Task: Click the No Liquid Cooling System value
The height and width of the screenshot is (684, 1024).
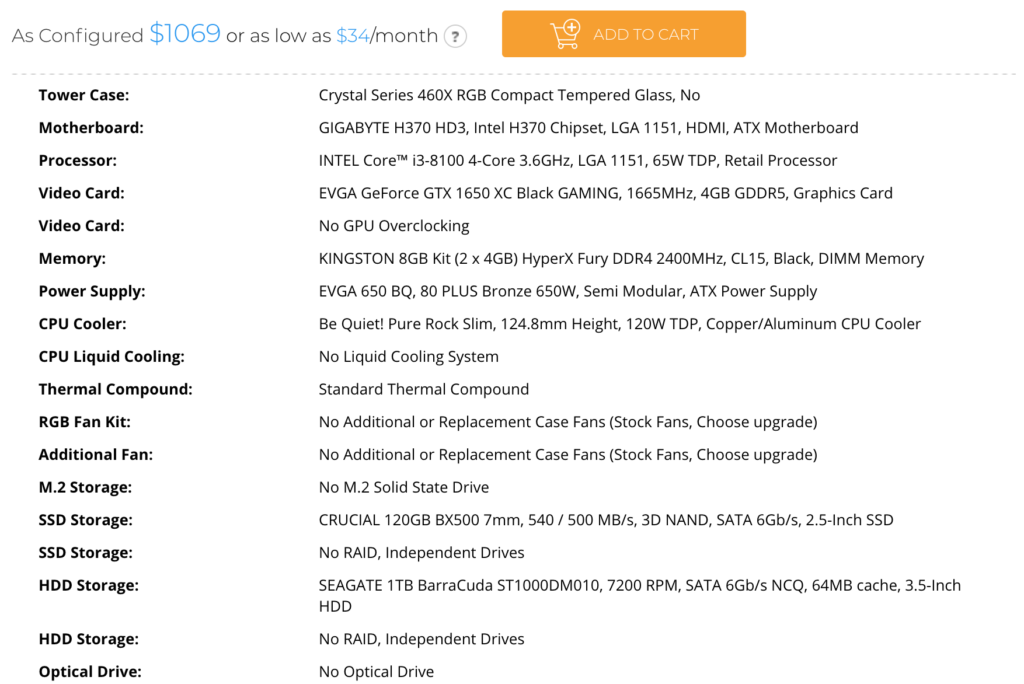Action: click(x=409, y=357)
